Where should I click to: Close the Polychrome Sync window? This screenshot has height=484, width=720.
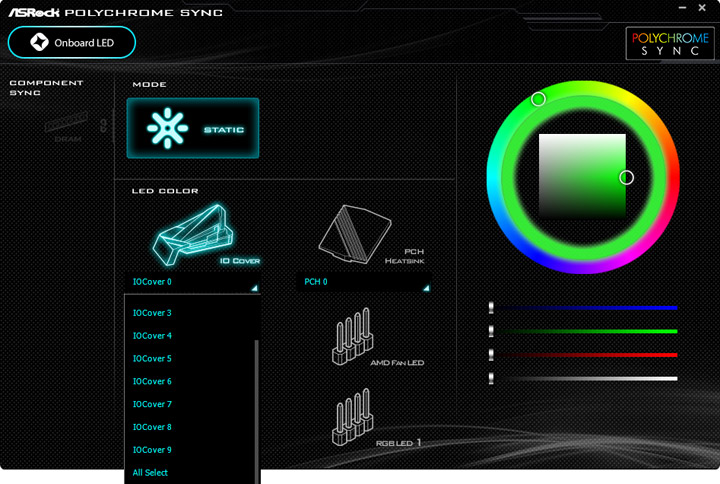click(702, 8)
